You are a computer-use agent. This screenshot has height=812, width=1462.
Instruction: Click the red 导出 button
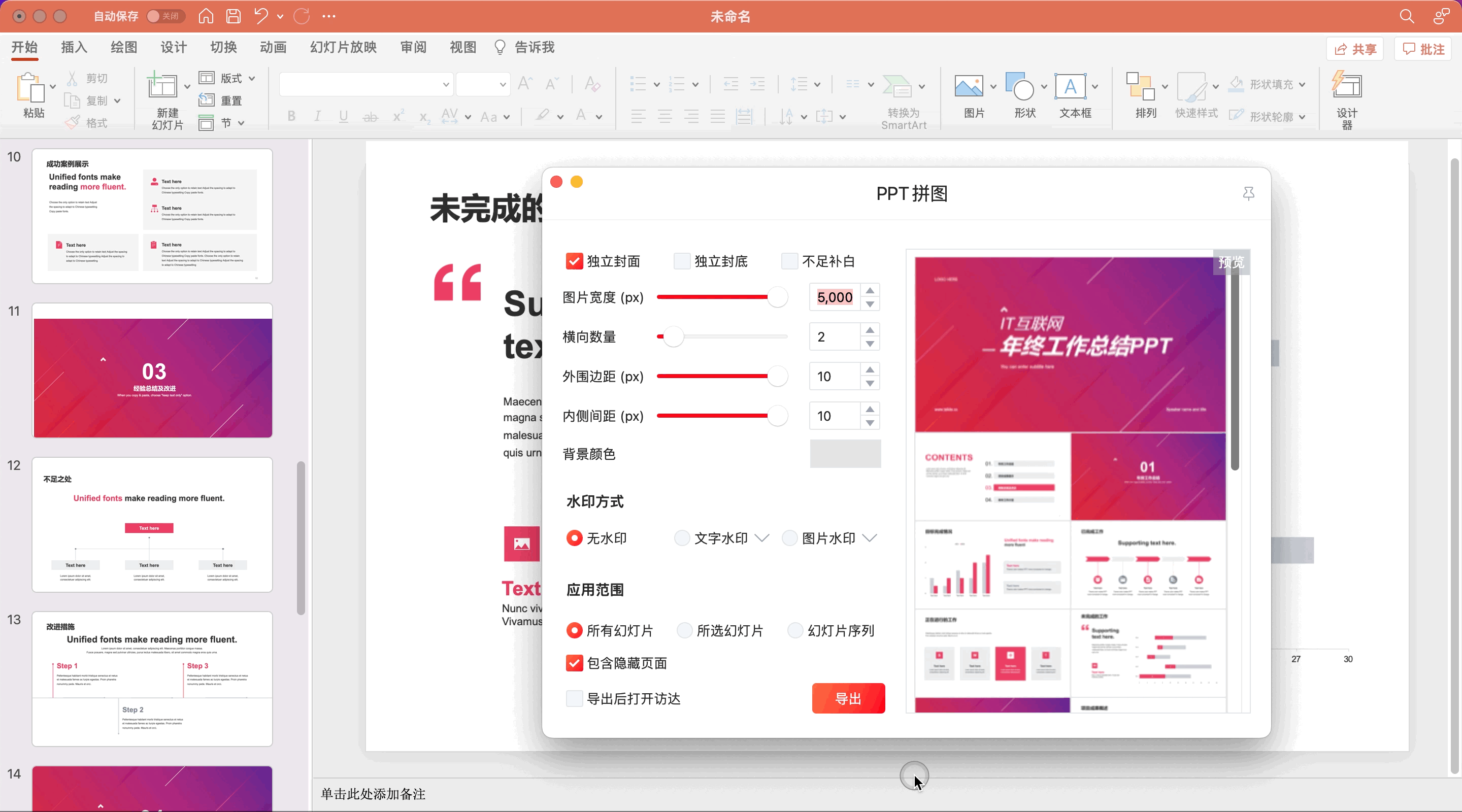point(848,698)
